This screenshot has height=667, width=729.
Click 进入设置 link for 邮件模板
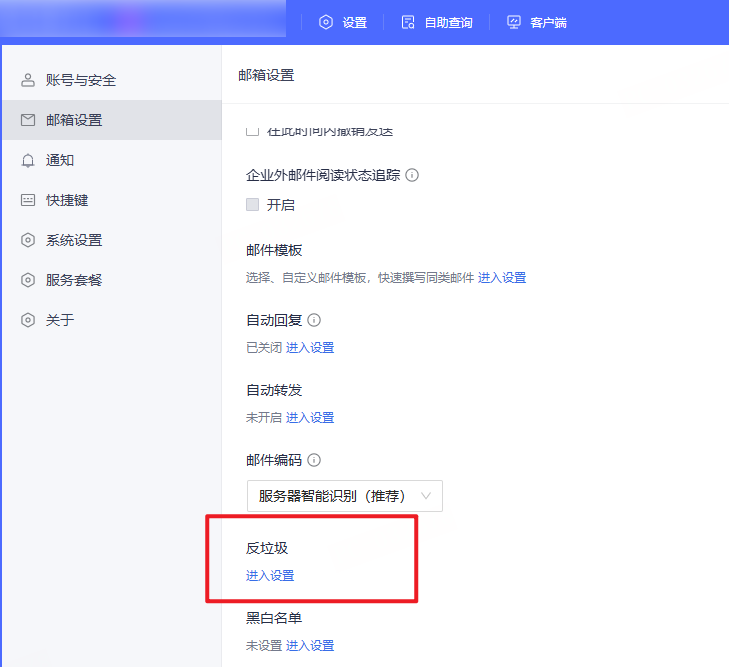pos(502,278)
